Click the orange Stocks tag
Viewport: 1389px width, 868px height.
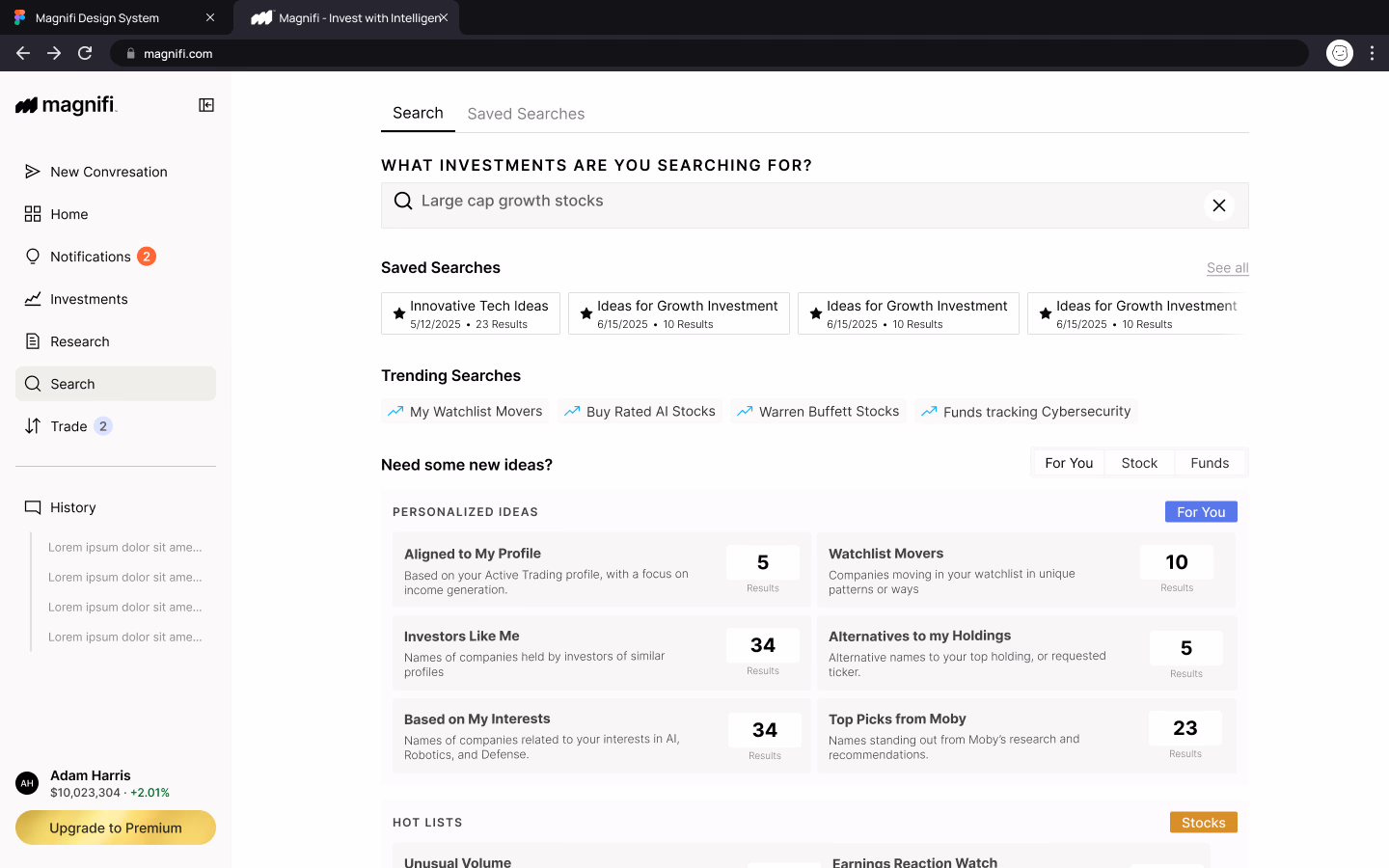[x=1204, y=823]
